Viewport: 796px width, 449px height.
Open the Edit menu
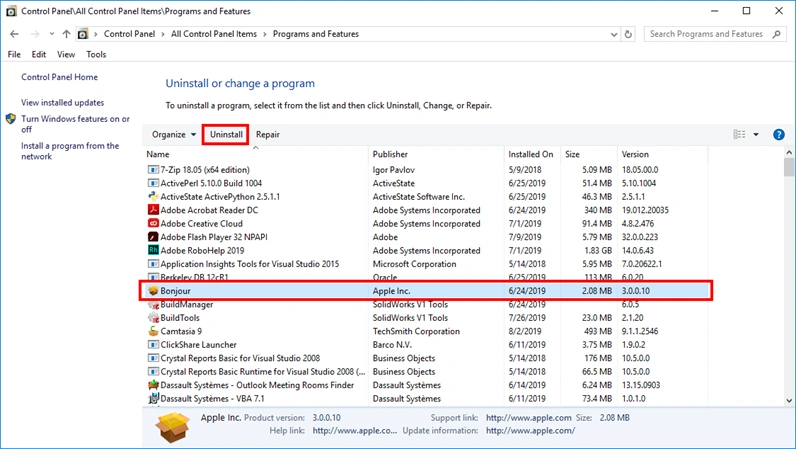pos(39,54)
